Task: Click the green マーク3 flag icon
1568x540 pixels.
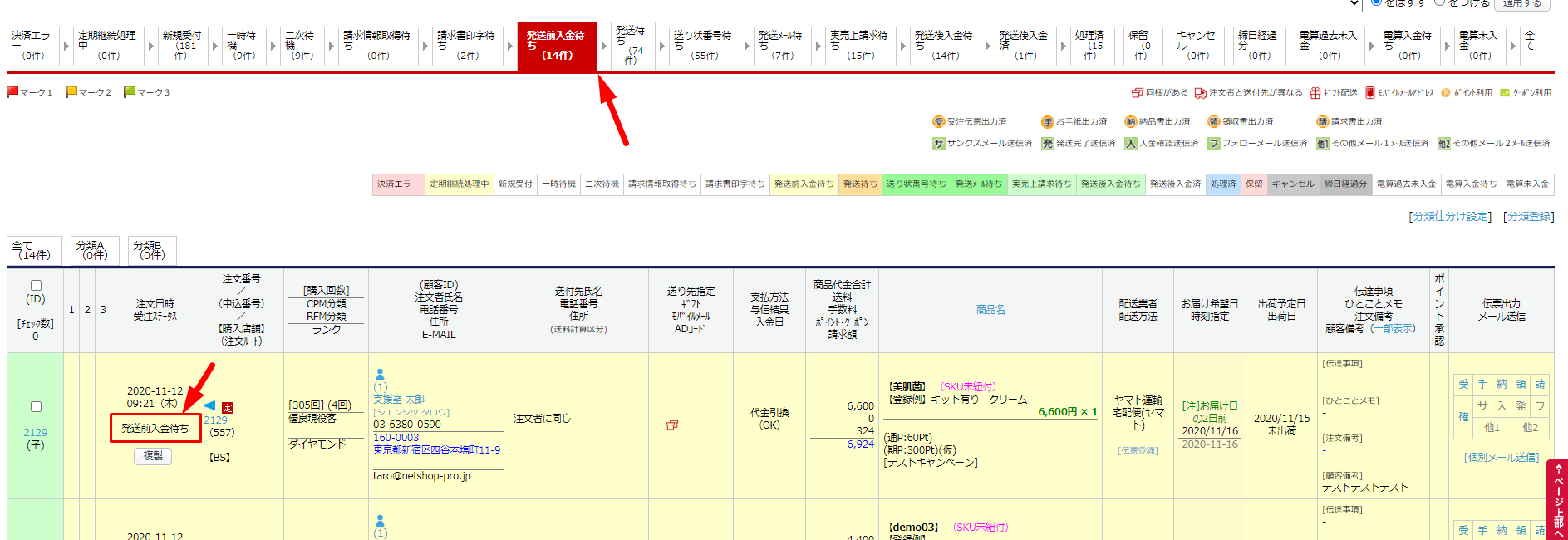Action: coord(130,92)
